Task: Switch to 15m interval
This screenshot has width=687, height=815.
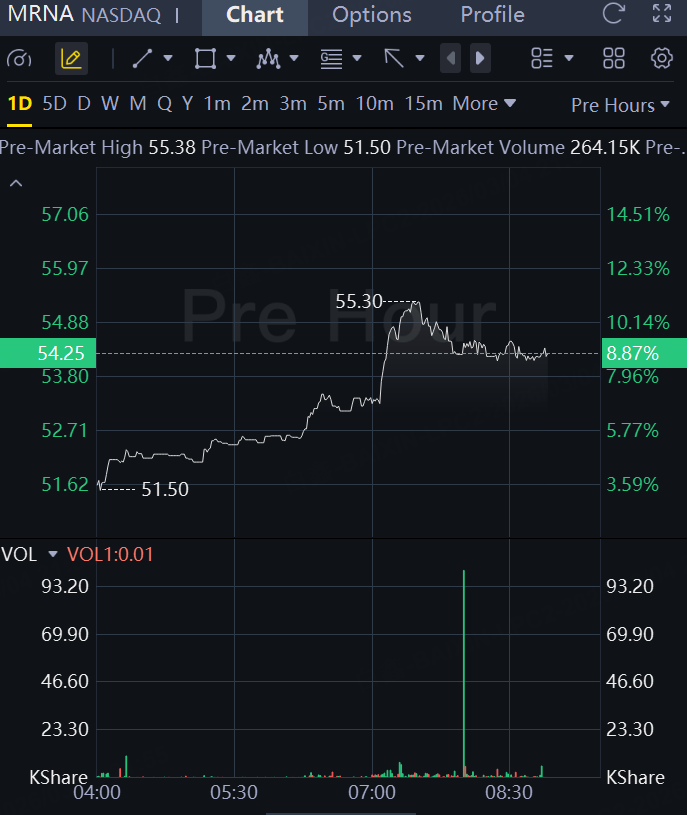Action: coord(424,104)
